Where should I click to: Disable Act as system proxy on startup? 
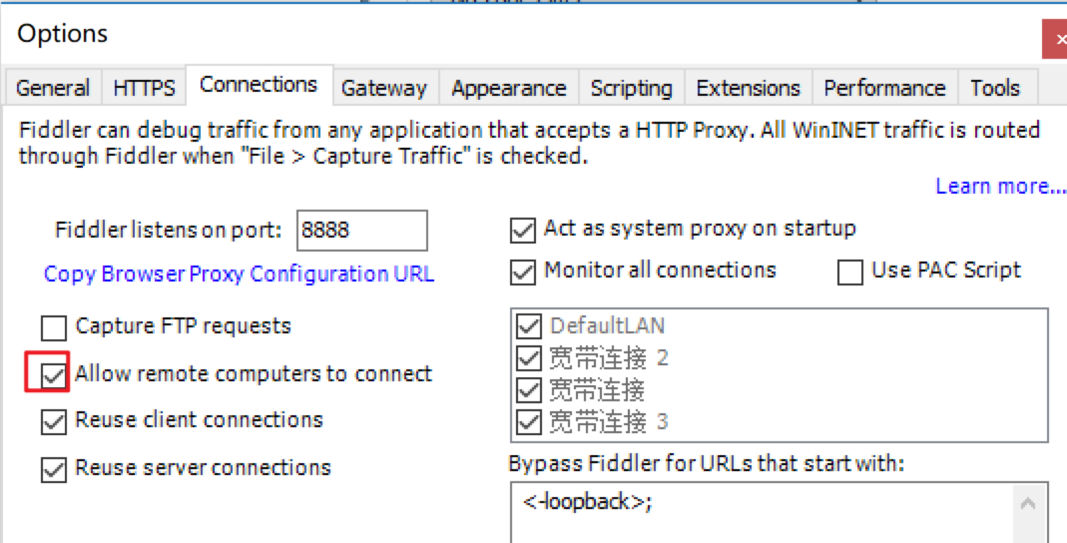[x=523, y=230]
